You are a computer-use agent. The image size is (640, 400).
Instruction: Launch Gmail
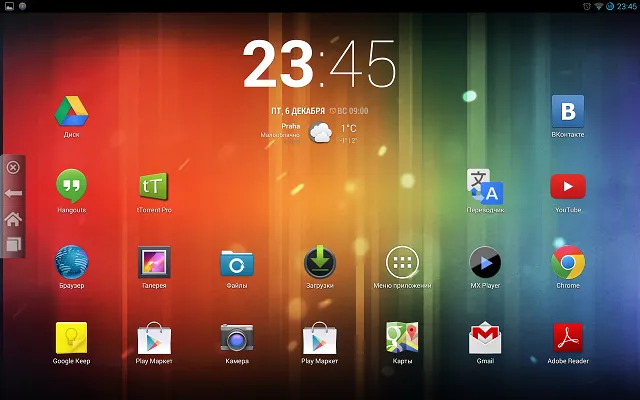pos(485,338)
